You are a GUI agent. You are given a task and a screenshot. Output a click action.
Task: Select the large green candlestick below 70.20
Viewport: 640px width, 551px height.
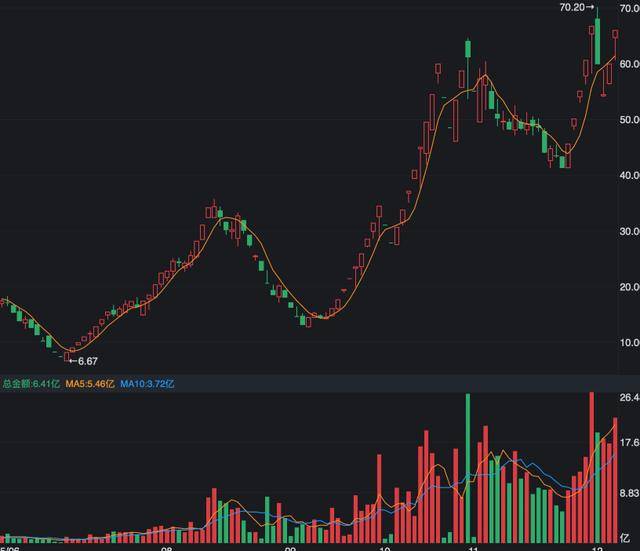pos(597,42)
